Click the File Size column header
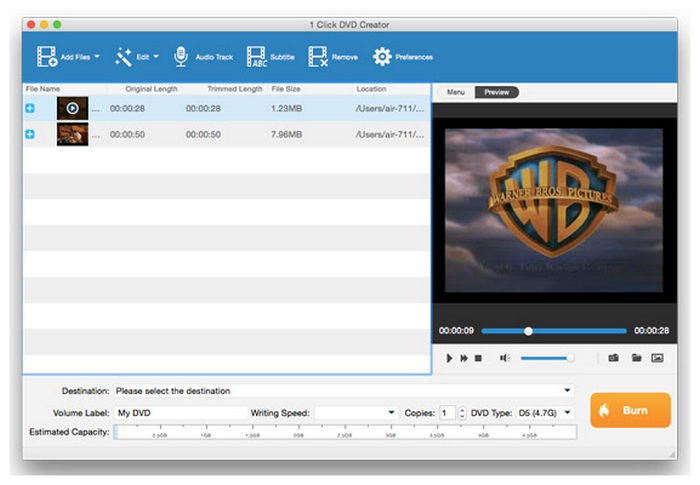The height and width of the screenshot is (485, 700). point(286,89)
